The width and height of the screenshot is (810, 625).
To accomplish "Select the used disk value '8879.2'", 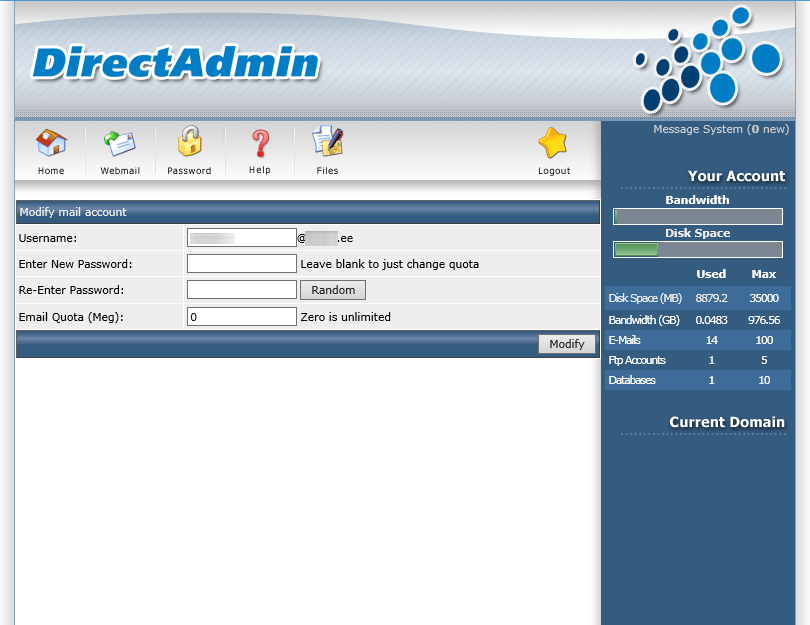I will [711, 298].
